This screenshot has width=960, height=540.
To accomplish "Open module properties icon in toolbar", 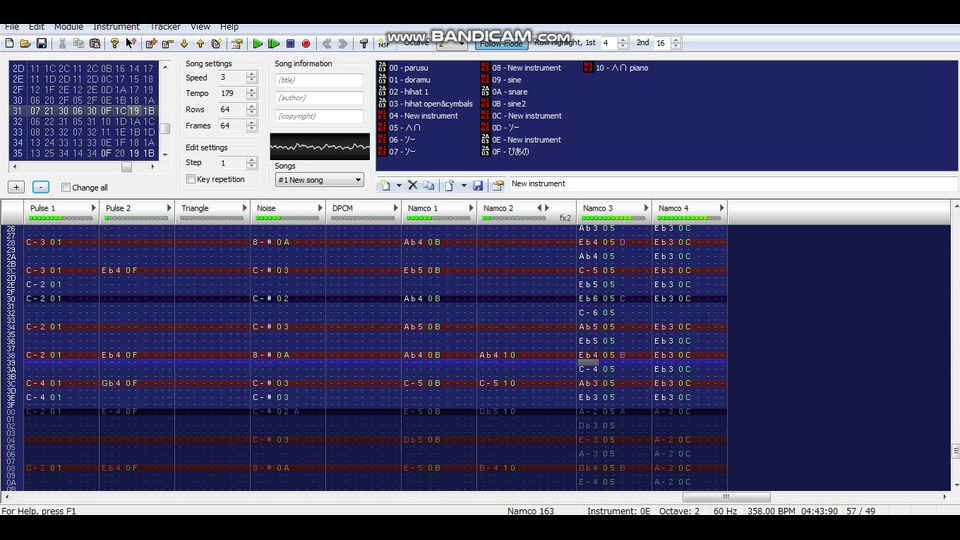I will click(237, 43).
